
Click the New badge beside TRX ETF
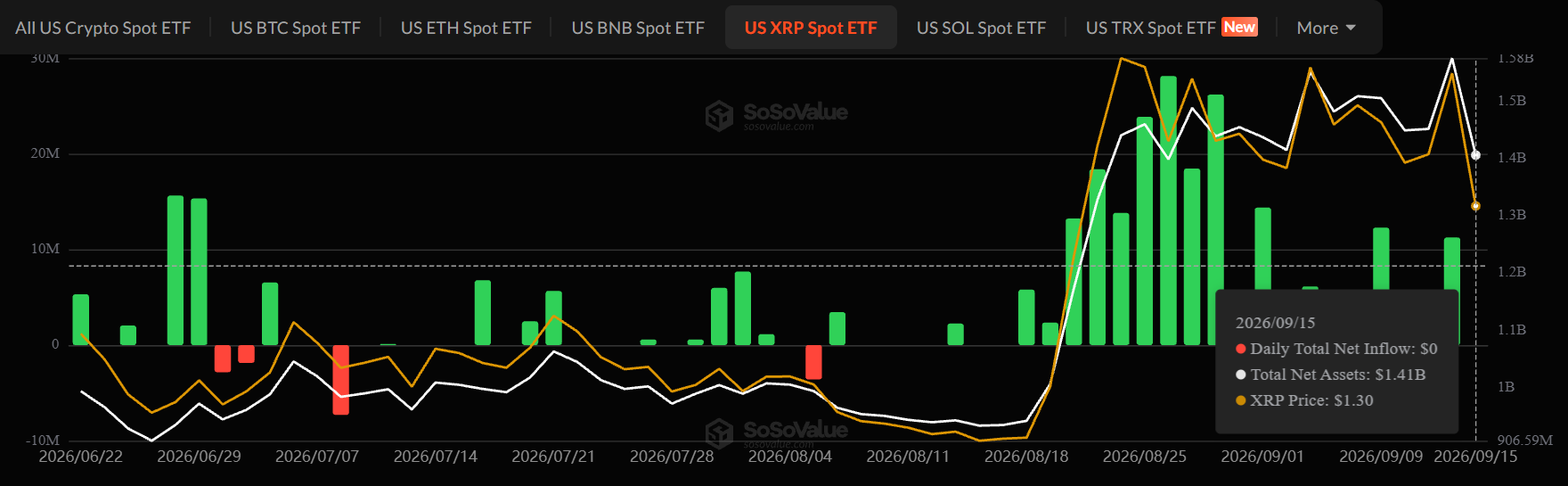1239,27
